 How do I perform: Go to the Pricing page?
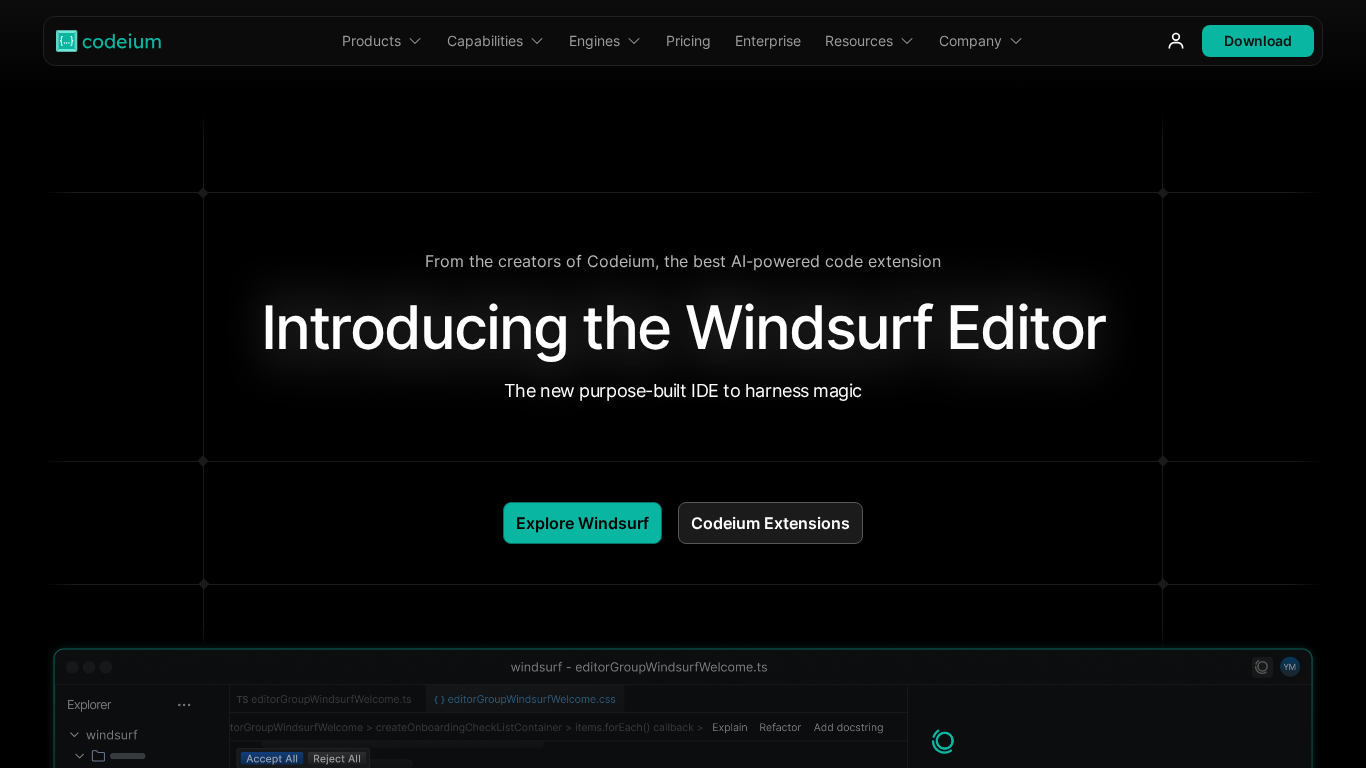click(688, 41)
